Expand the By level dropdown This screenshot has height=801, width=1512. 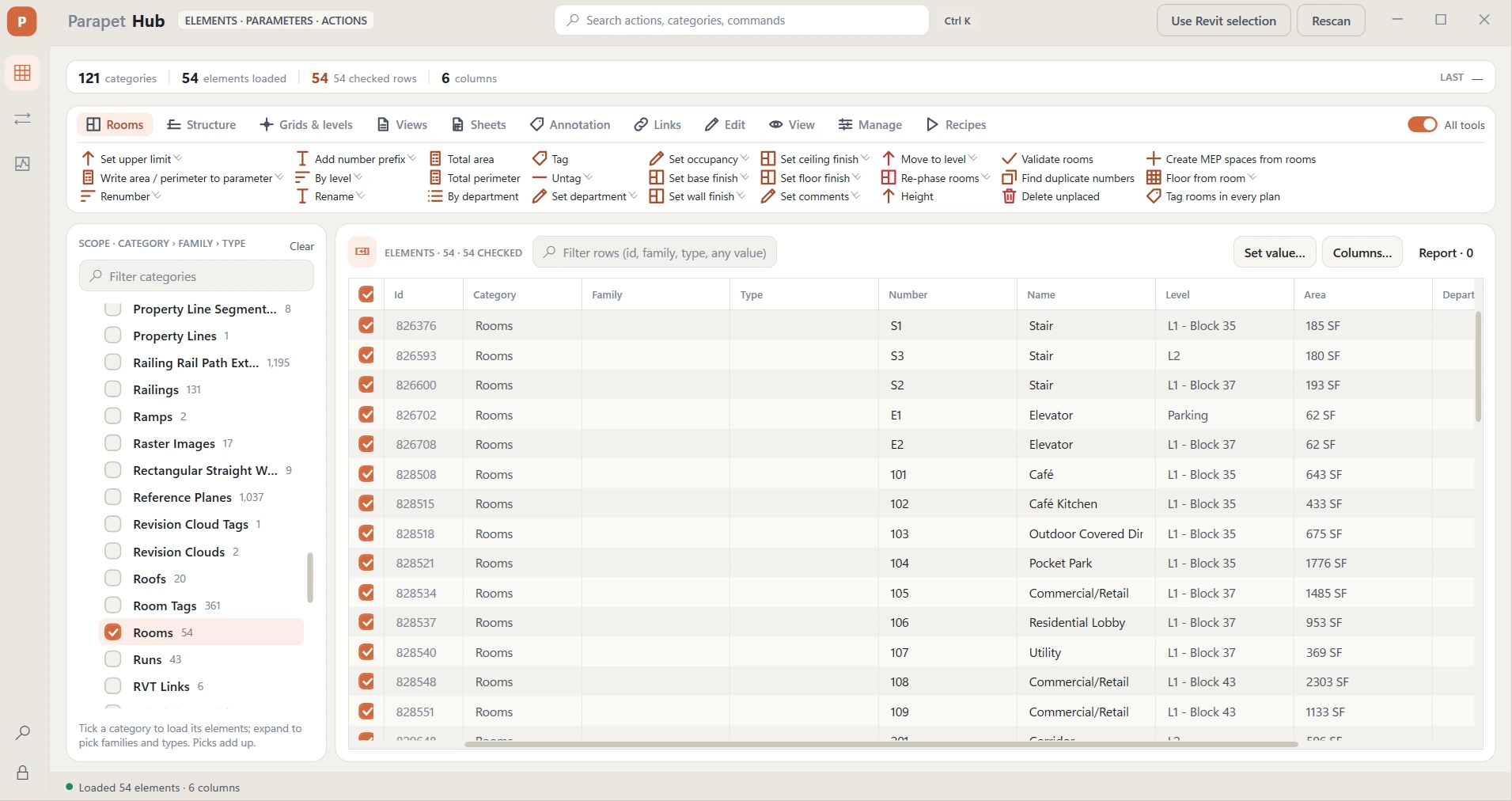358,177
